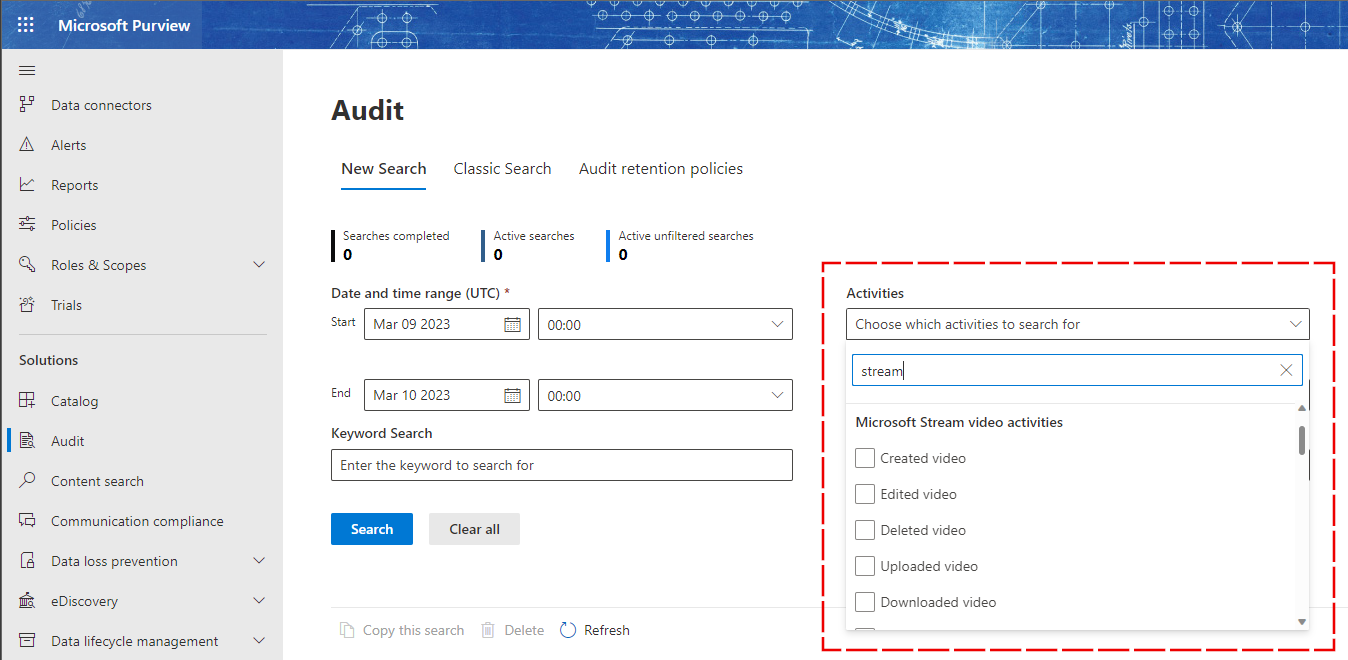Click the Roles & Scopes key icon
The image size is (1348, 660).
[x=28, y=264]
